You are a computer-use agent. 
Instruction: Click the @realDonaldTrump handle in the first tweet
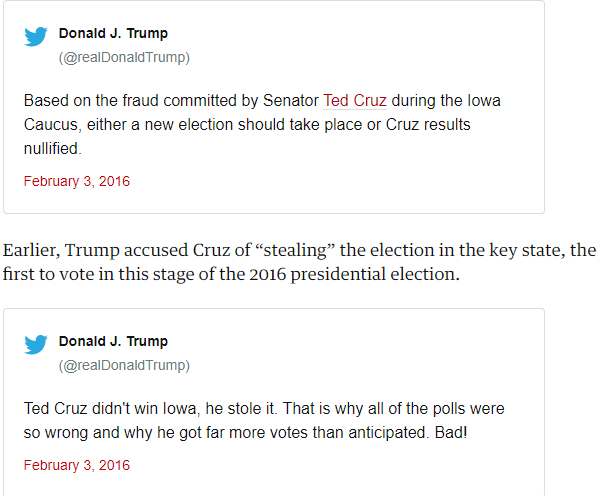click(x=124, y=57)
